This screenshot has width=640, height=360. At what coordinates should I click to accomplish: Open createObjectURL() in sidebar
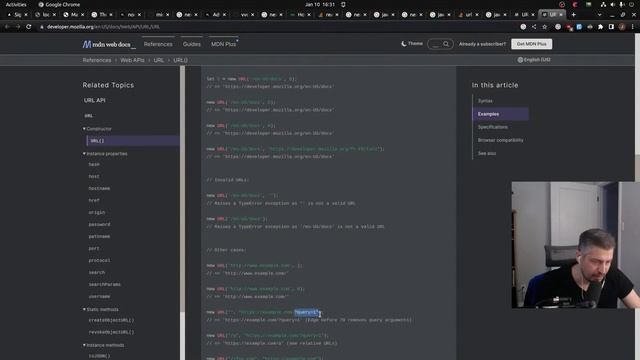click(111, 320)
